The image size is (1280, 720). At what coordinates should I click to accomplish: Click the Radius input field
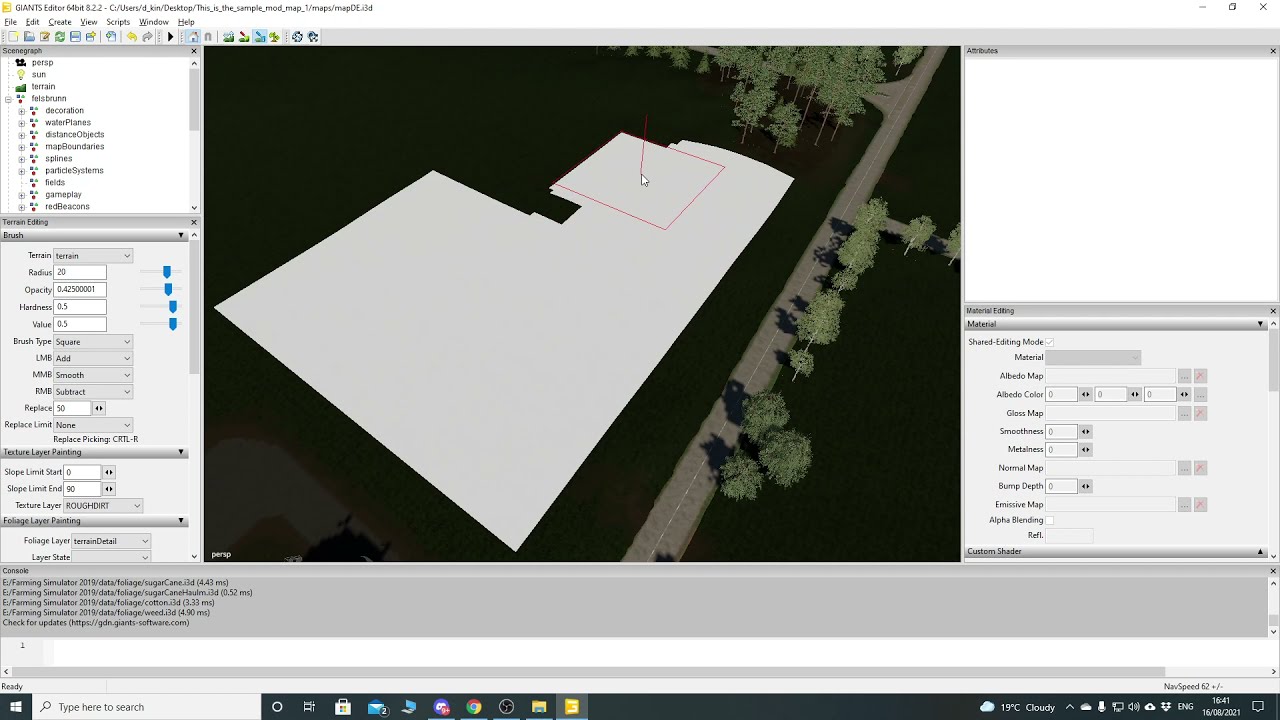pos(80,272)
